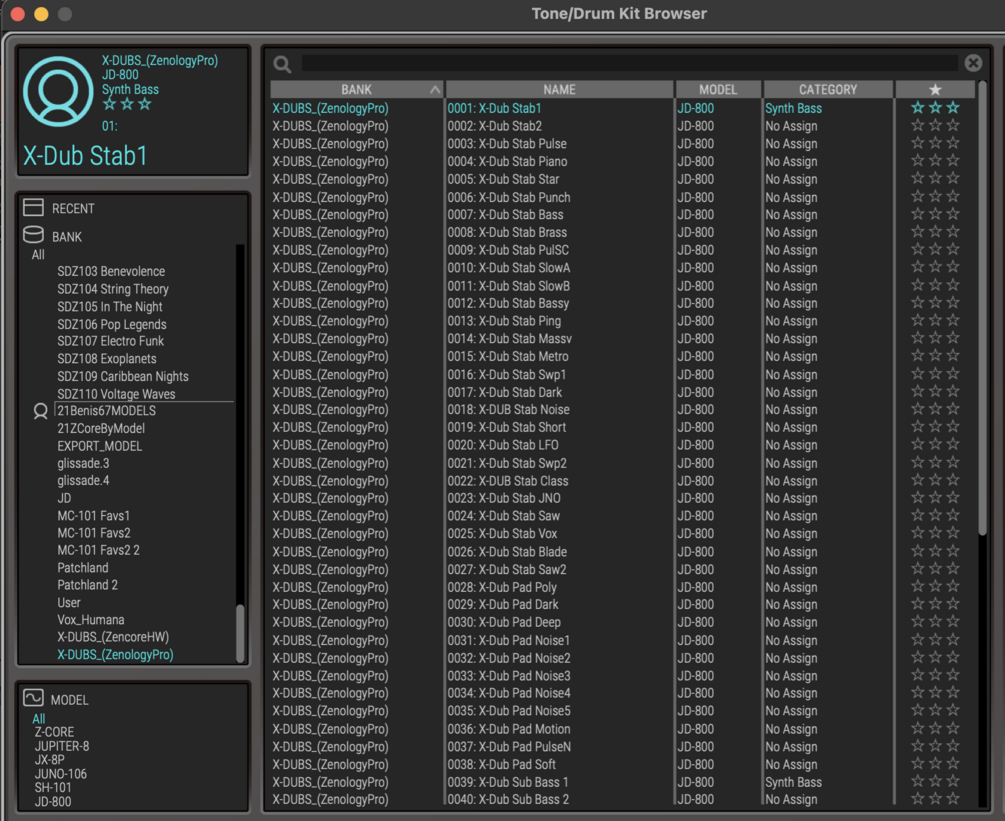
Task: Select tone 0040: X-Dub Sub Bass 2
Action: tap(508, 799)
